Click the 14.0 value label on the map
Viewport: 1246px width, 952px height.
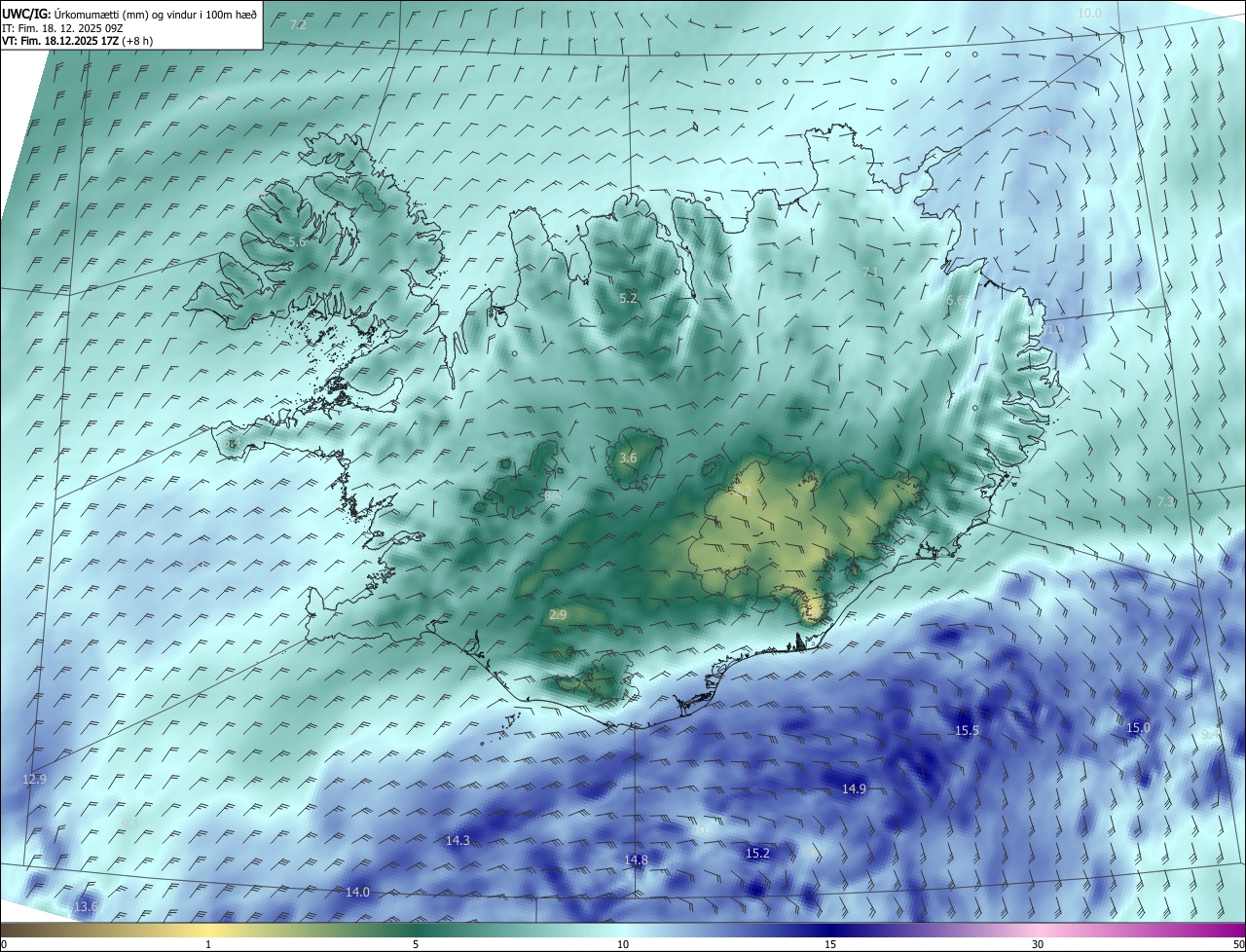(x=357, y=892)
